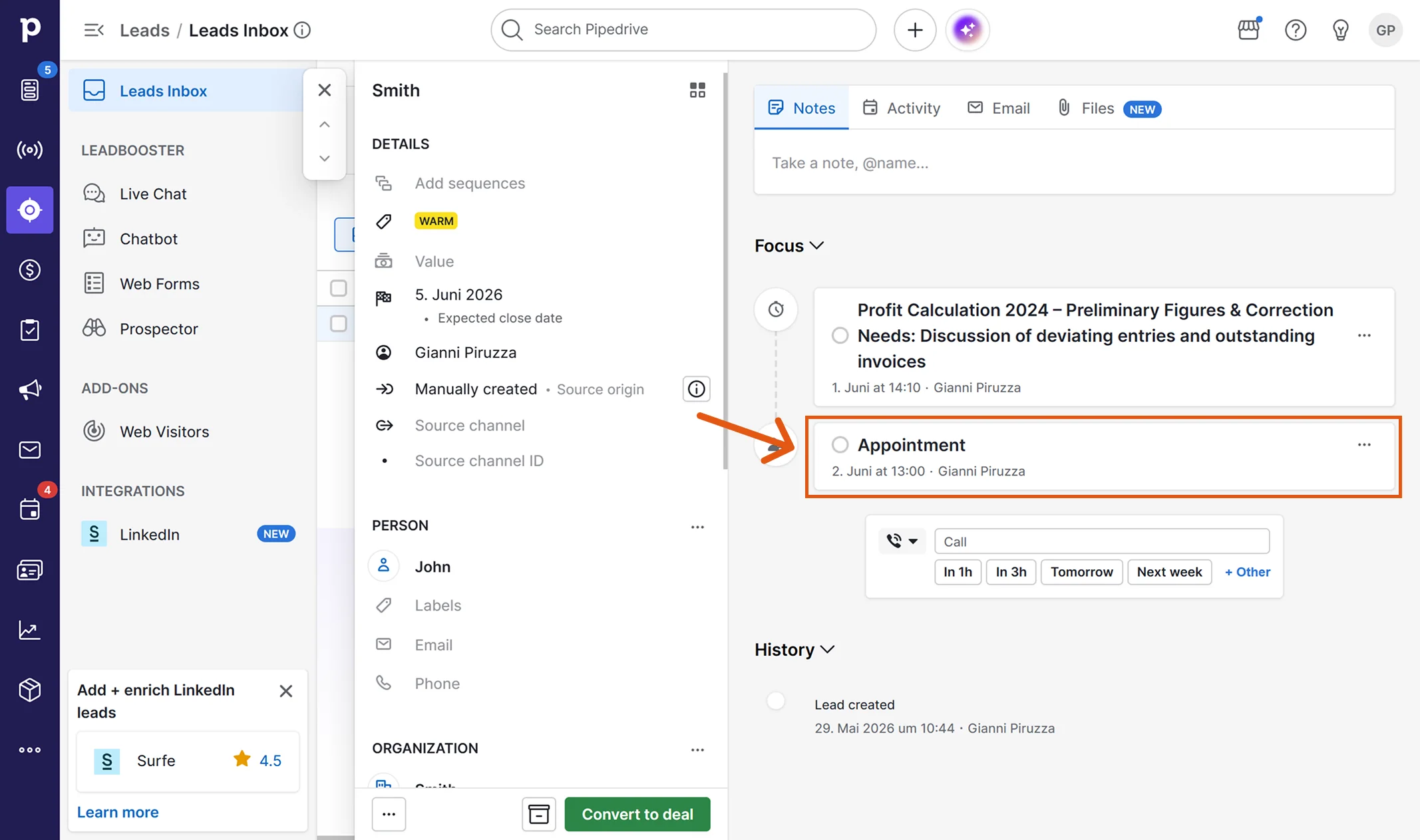The height and width of the screenshot is (840, 1420).
Task: Open the grid layout icon beside Smith
Action: point(697,90)
